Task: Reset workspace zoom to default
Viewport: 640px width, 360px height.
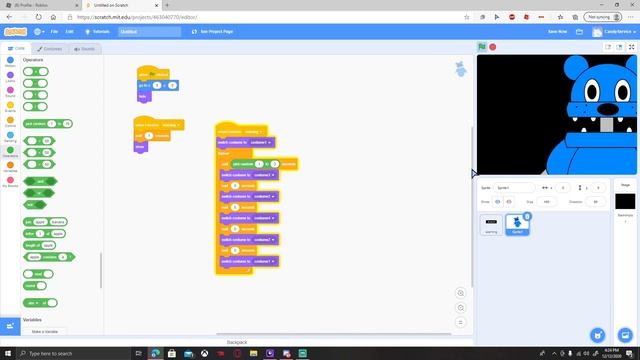Action: coord(460,322)
